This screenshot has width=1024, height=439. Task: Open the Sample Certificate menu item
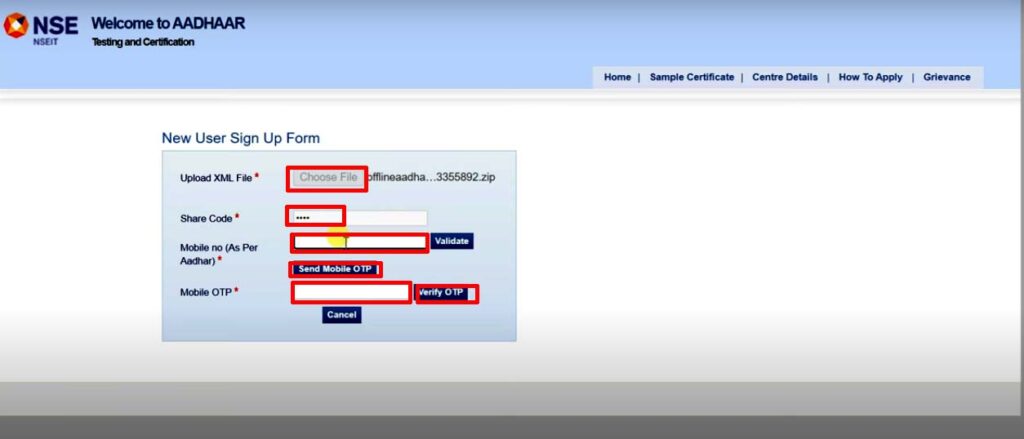tap(692, 77)
